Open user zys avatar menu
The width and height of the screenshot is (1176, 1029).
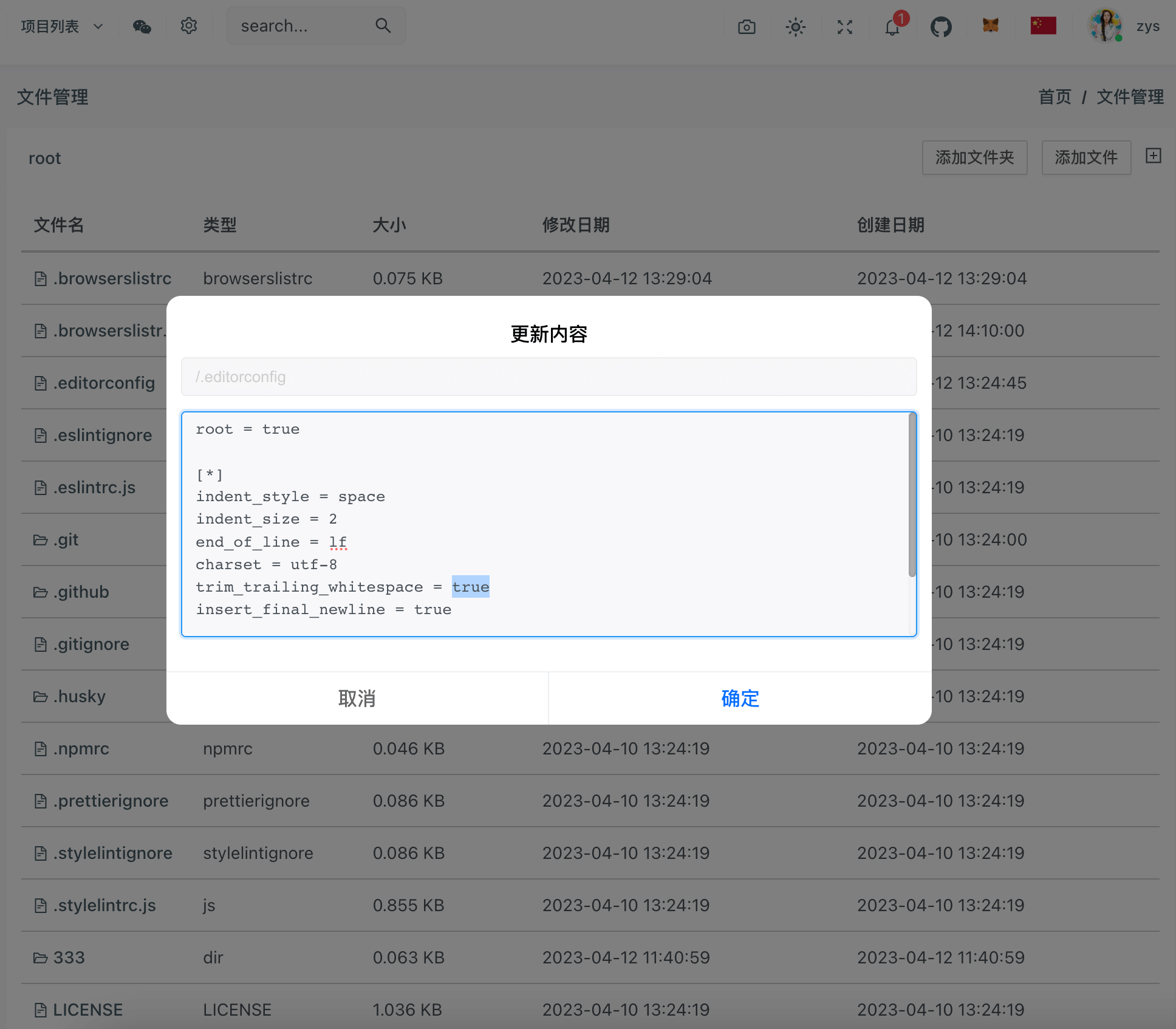point(1106,26)
